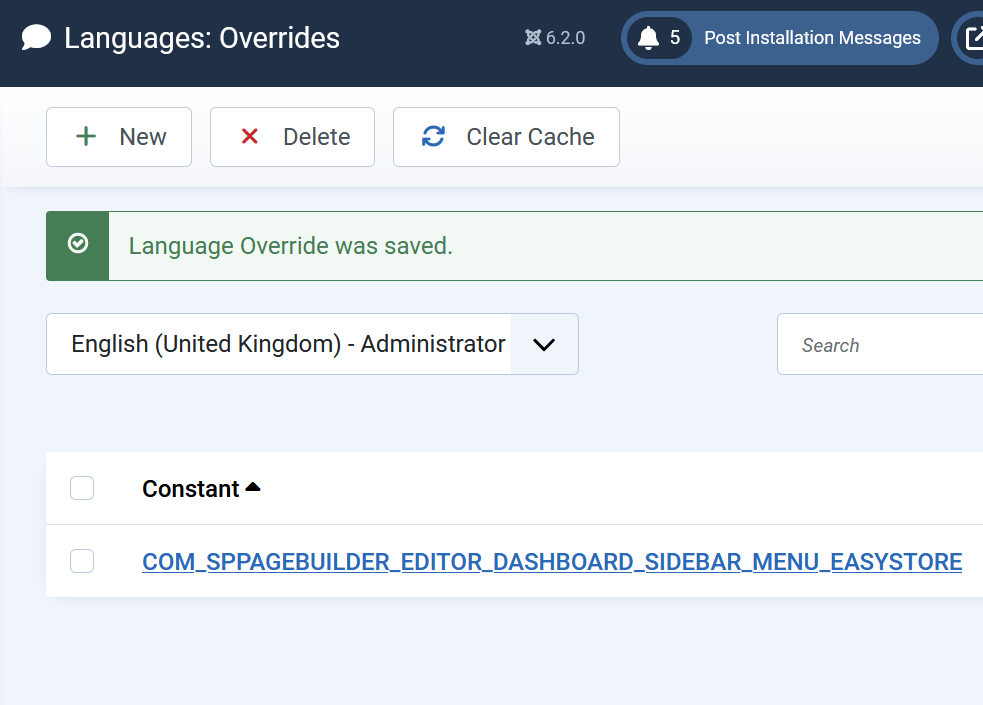Click the notifications bell icon
This screenshot has width=983, height=705.
[648, 38]
